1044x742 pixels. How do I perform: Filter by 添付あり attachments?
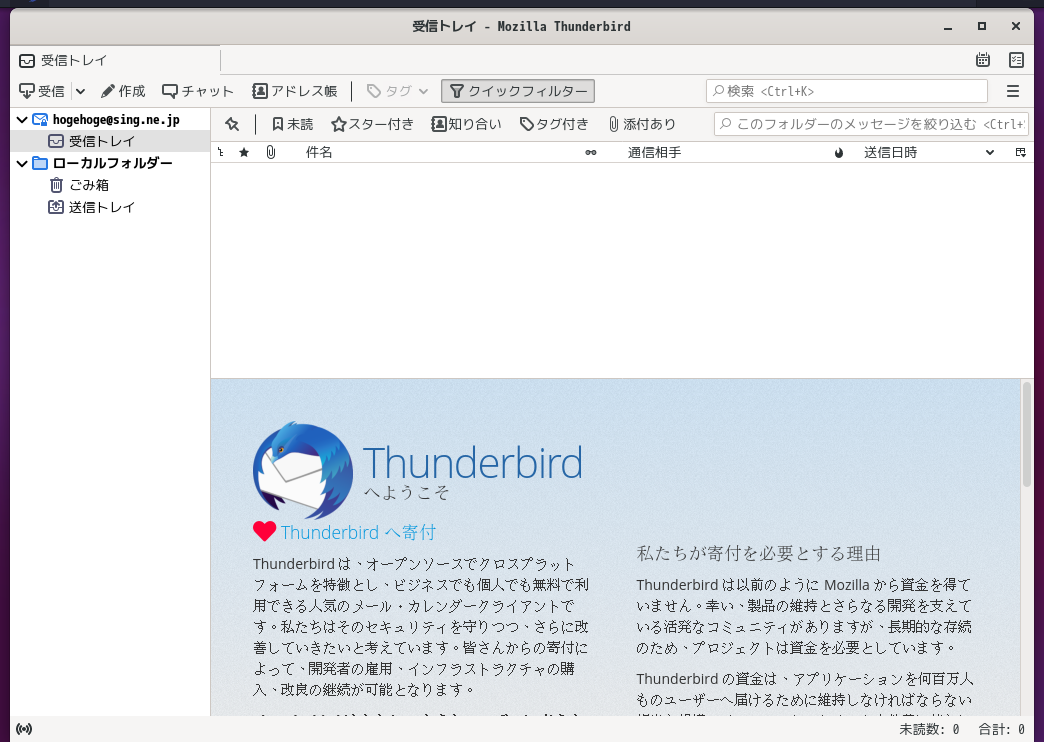[642, 124]
